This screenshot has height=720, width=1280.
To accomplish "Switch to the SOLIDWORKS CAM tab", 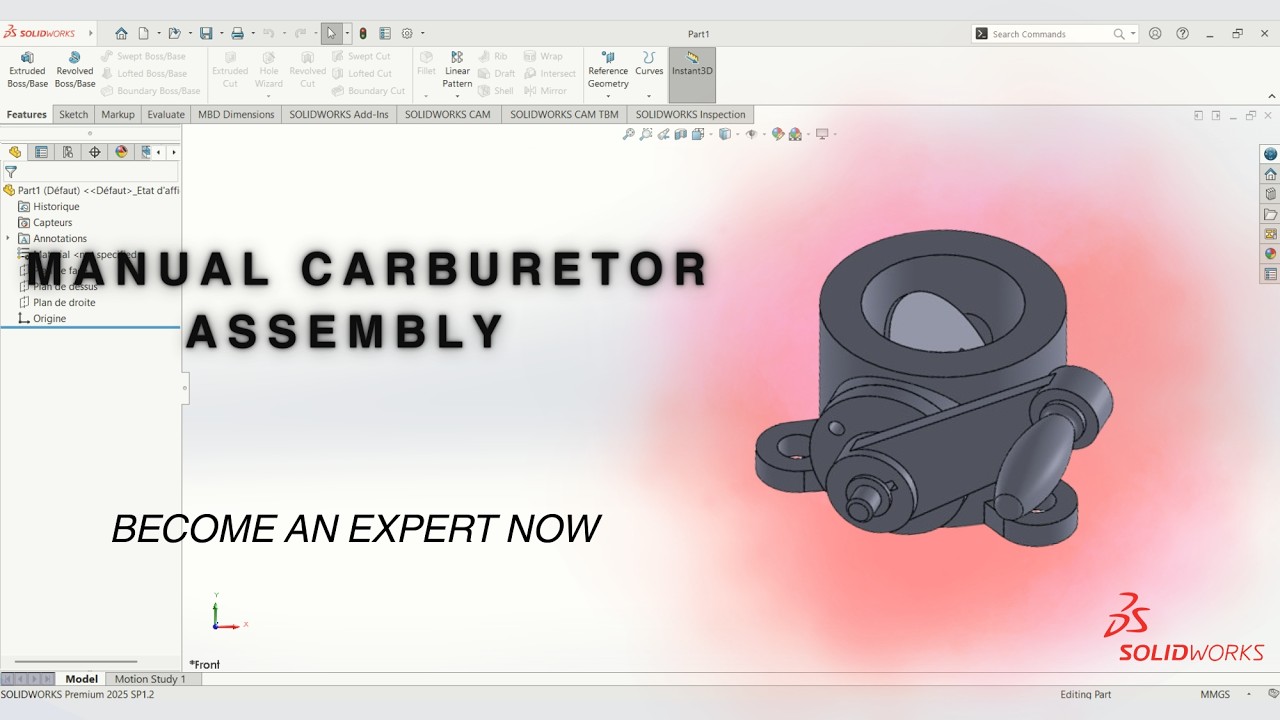I will (448, 114).
